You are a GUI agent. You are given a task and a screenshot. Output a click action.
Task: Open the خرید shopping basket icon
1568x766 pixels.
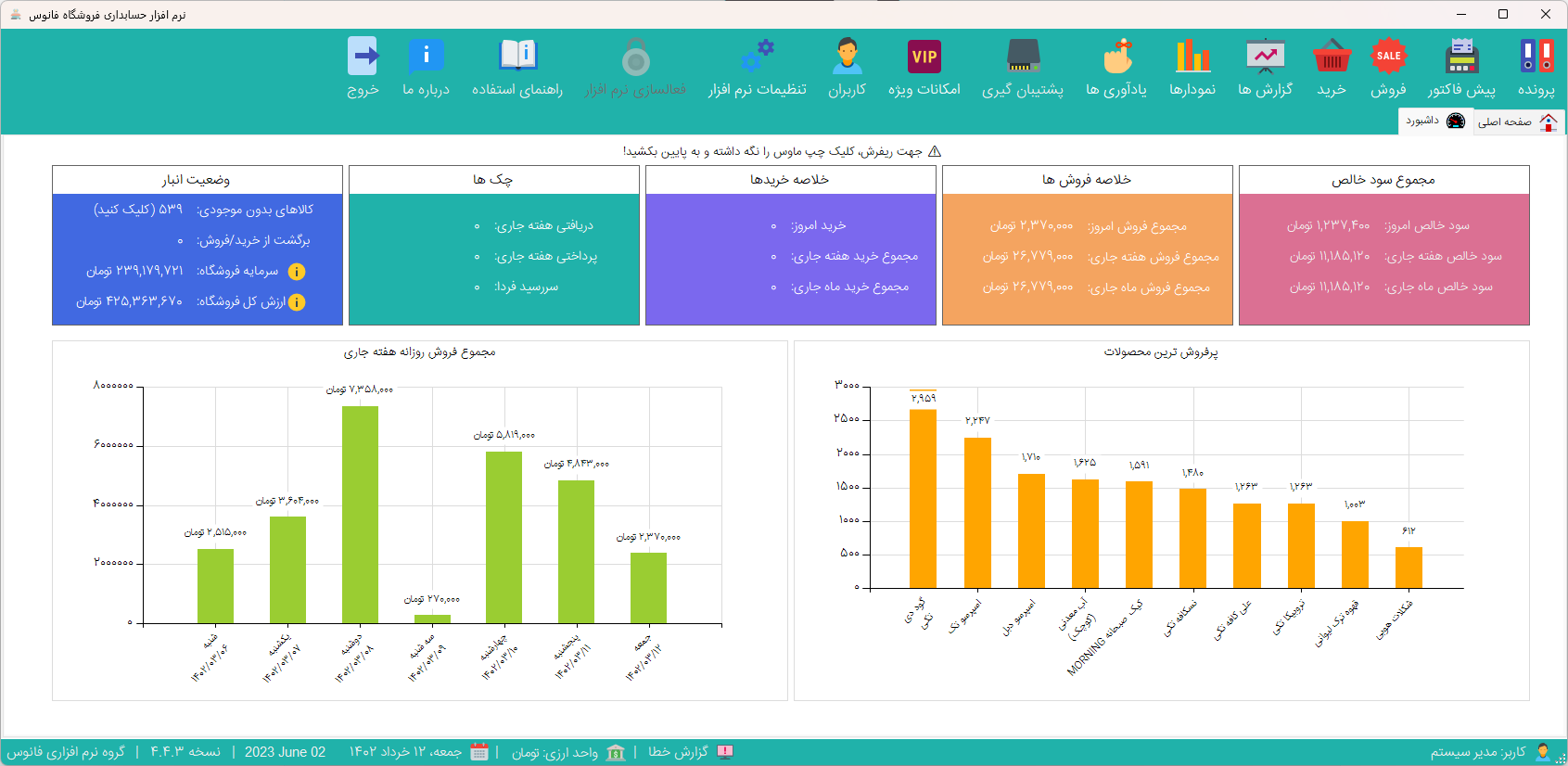1332,57
